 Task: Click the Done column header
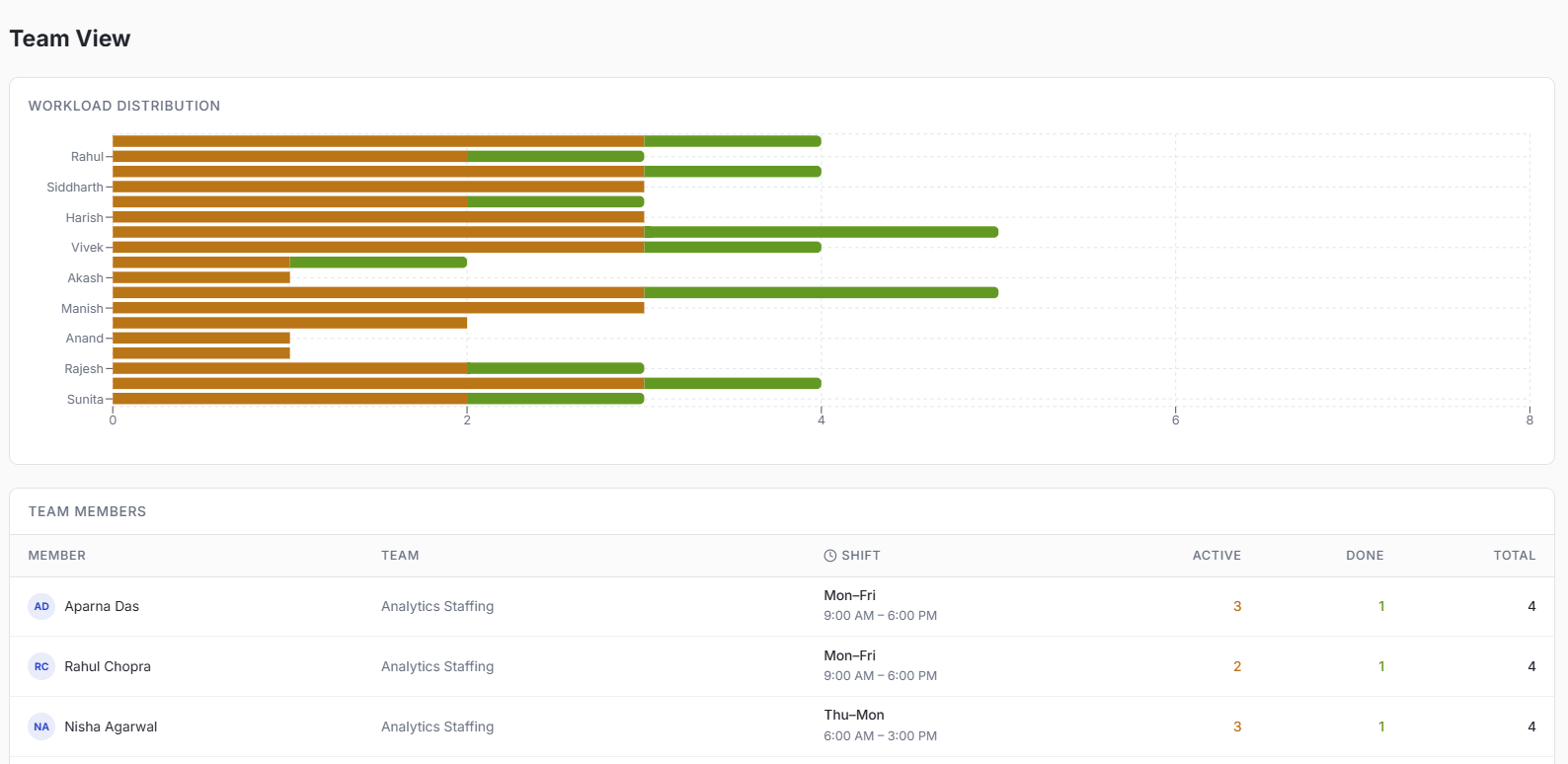pyautogui.click(x=1365, y=556)
